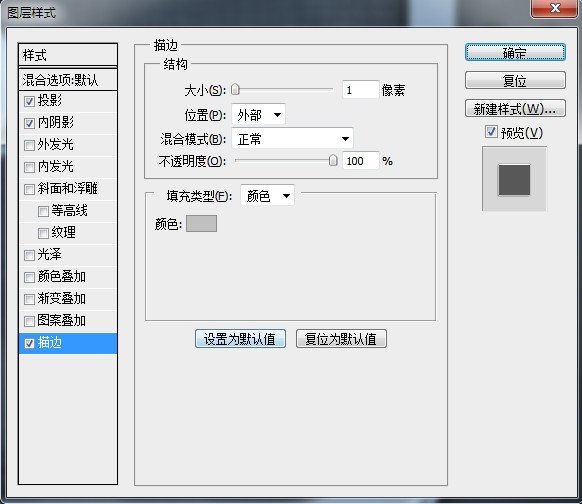Close the 图层样式 dialog
Viewport: 582px width, 504px height.
[555, 8]
